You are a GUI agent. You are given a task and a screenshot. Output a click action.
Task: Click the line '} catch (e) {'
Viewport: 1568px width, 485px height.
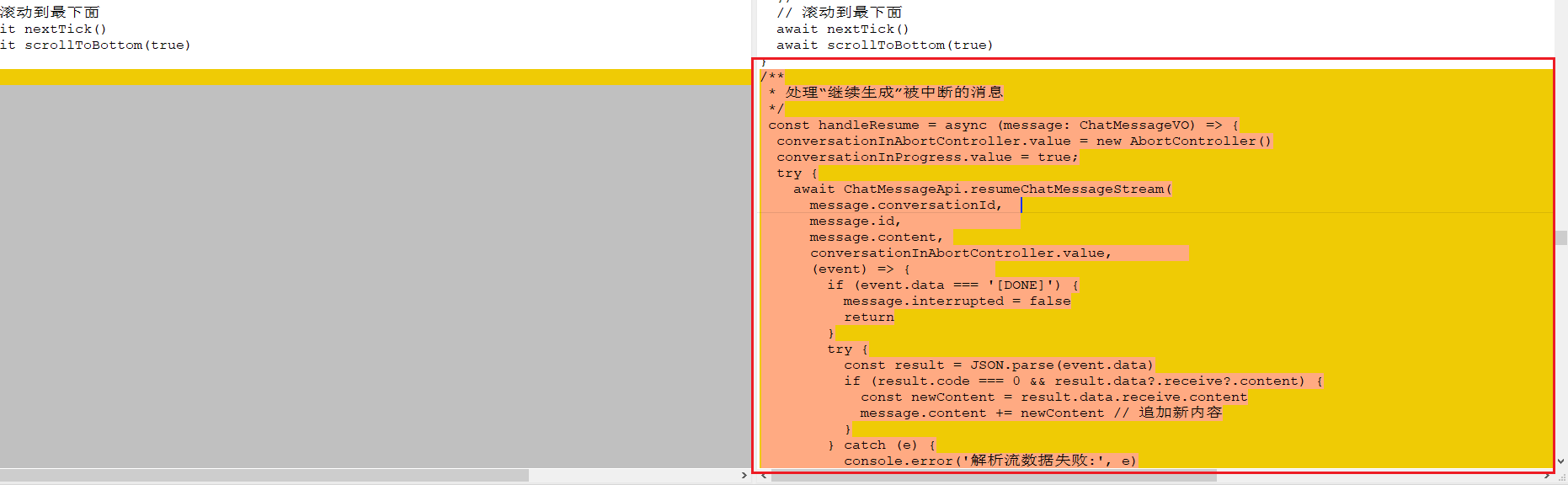(882, 445)
